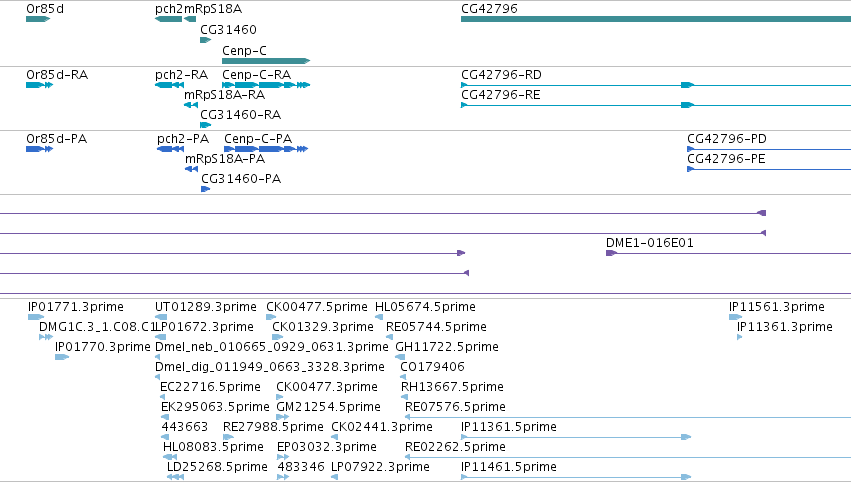Select CK02441.3prime EST
This screenshot has height=482, width=851.
click(x=335, y=437)
